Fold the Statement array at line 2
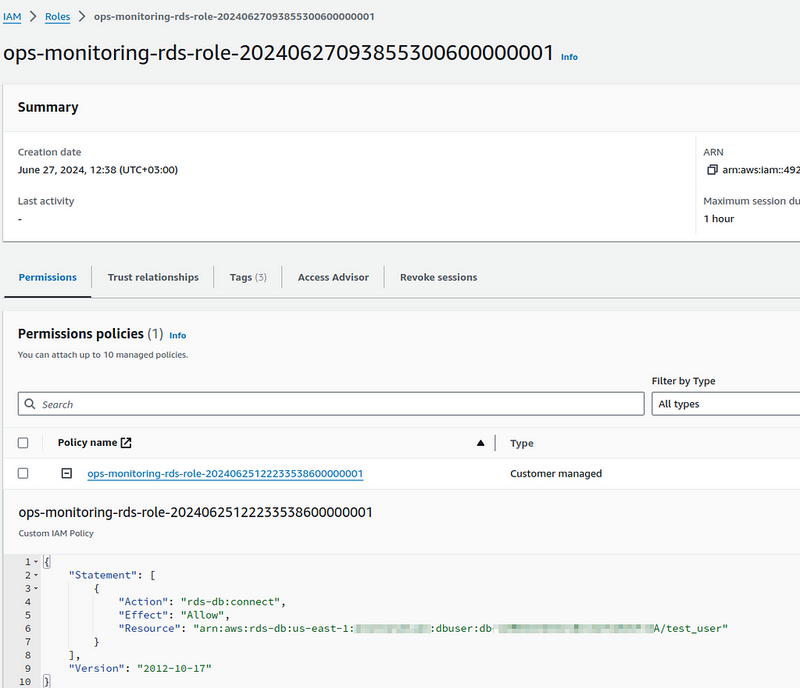 pos(36,576)
